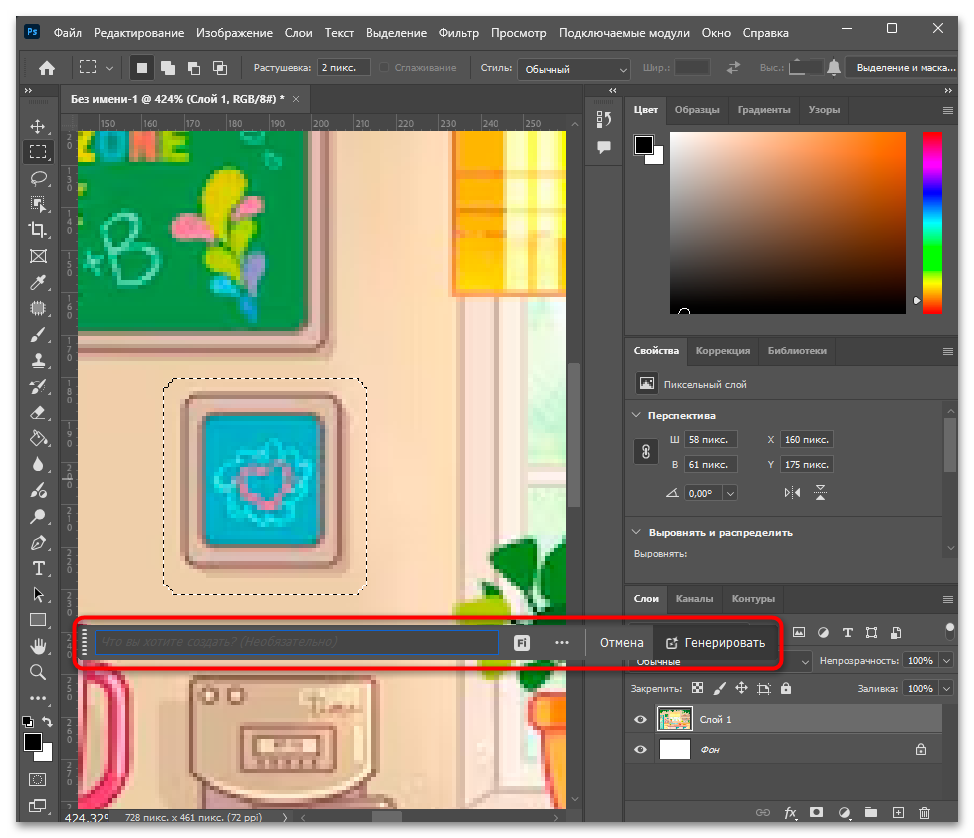The height and width of the screenshot is (838, 974).
Task: Select the Eraser tool
Action: (x=38, y=412)
